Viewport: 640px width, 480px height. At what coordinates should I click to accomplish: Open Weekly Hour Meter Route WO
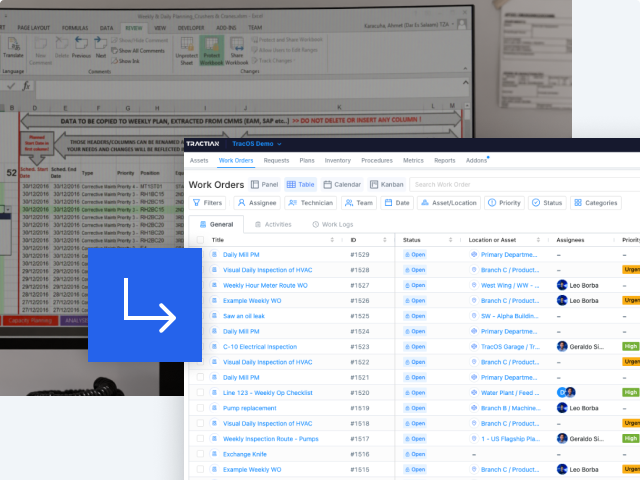(265, 285)
